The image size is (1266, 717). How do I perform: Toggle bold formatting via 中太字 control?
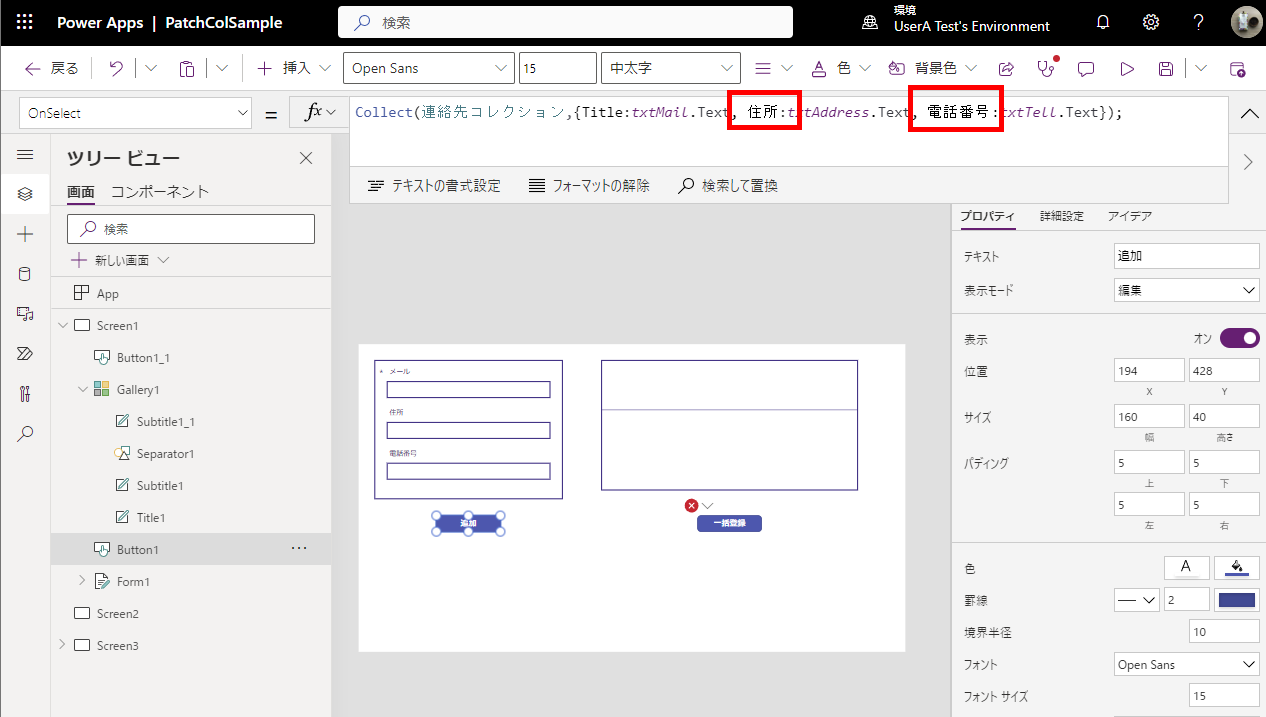pos(670,68)
